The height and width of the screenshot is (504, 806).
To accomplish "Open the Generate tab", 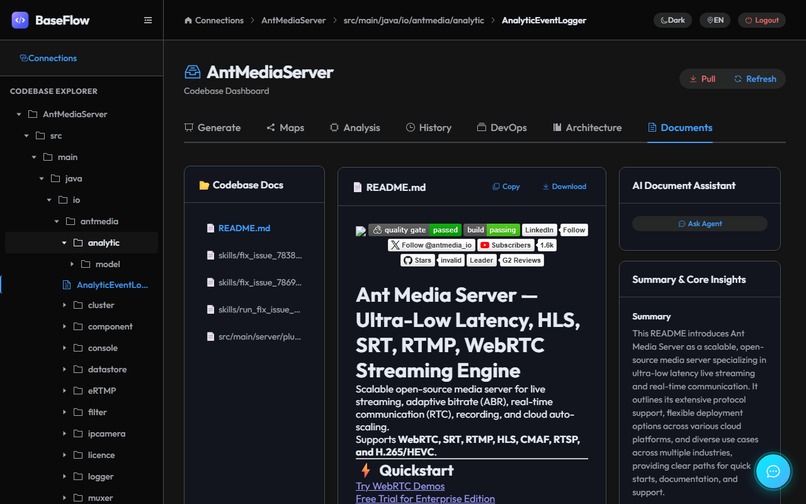I will [212, 128].
